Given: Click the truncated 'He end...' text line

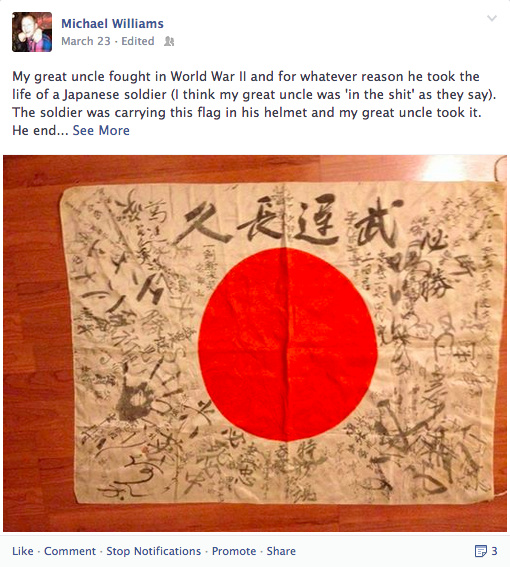Looking at the screenshot, I should pos(40,130).
